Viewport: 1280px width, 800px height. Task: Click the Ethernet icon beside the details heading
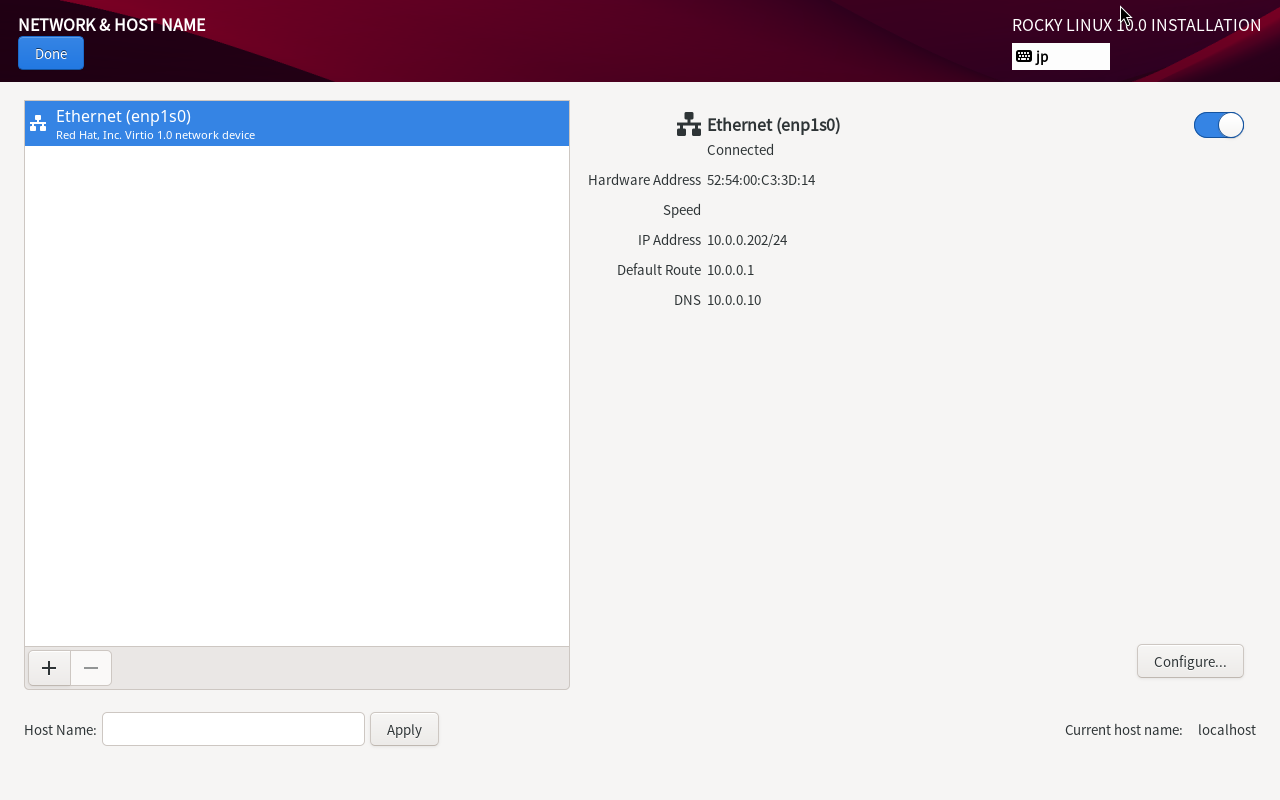pyautogui.click(x=689, y=125)
